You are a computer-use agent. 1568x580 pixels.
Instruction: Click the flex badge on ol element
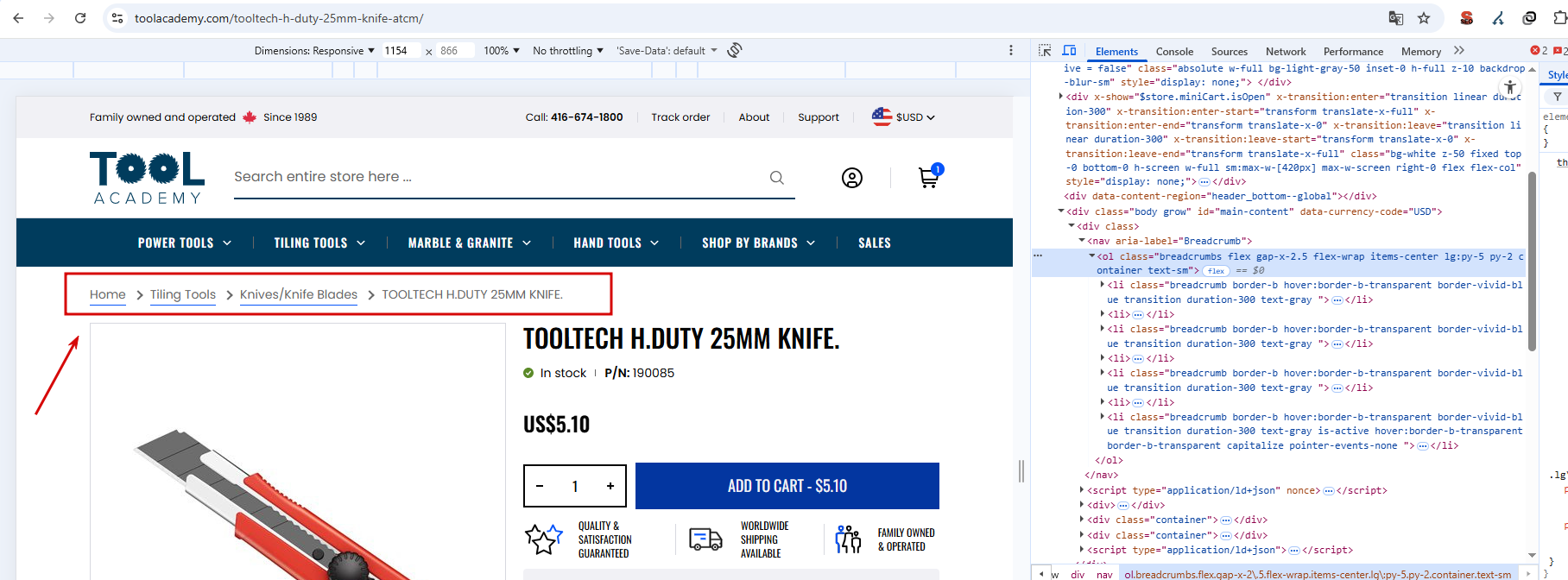click(x=1217, y=271)
